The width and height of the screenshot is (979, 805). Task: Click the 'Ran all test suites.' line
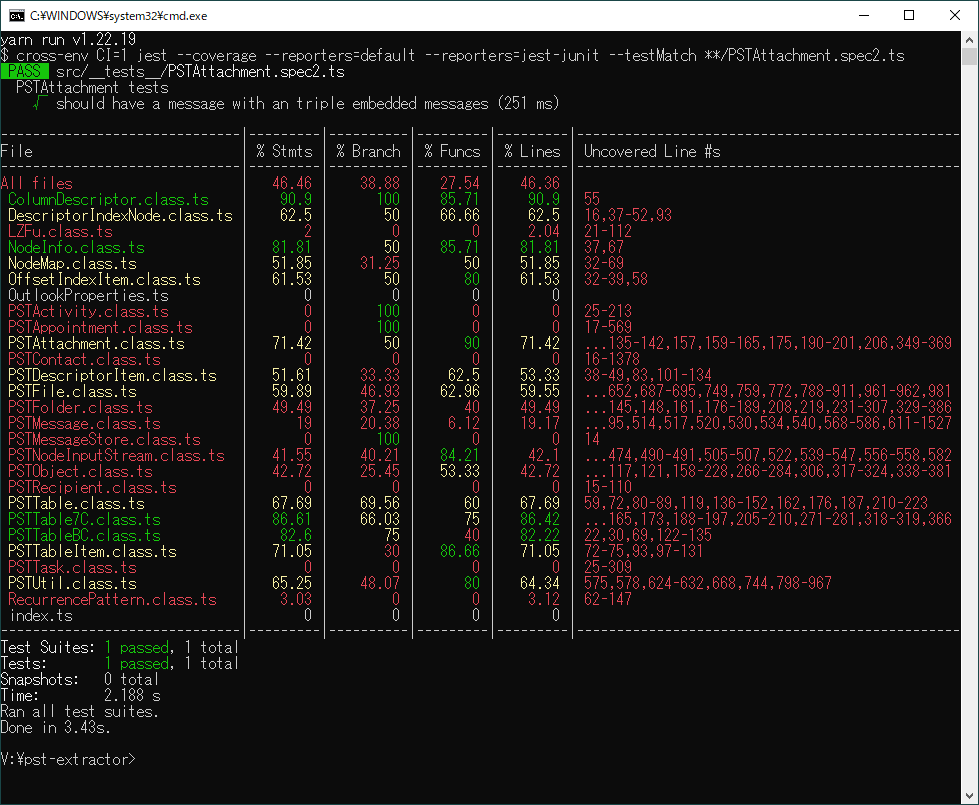pyautogui.click(x=80, y=711)
